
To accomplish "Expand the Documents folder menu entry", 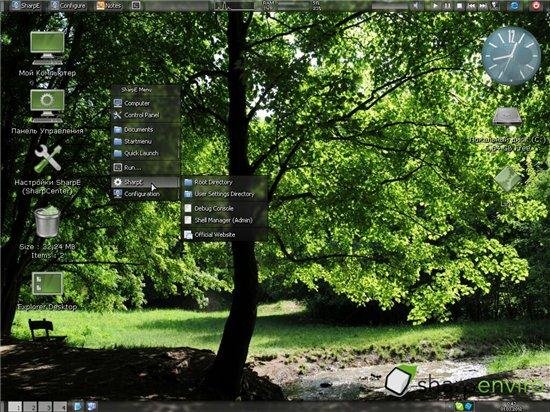I will point(145,130).
